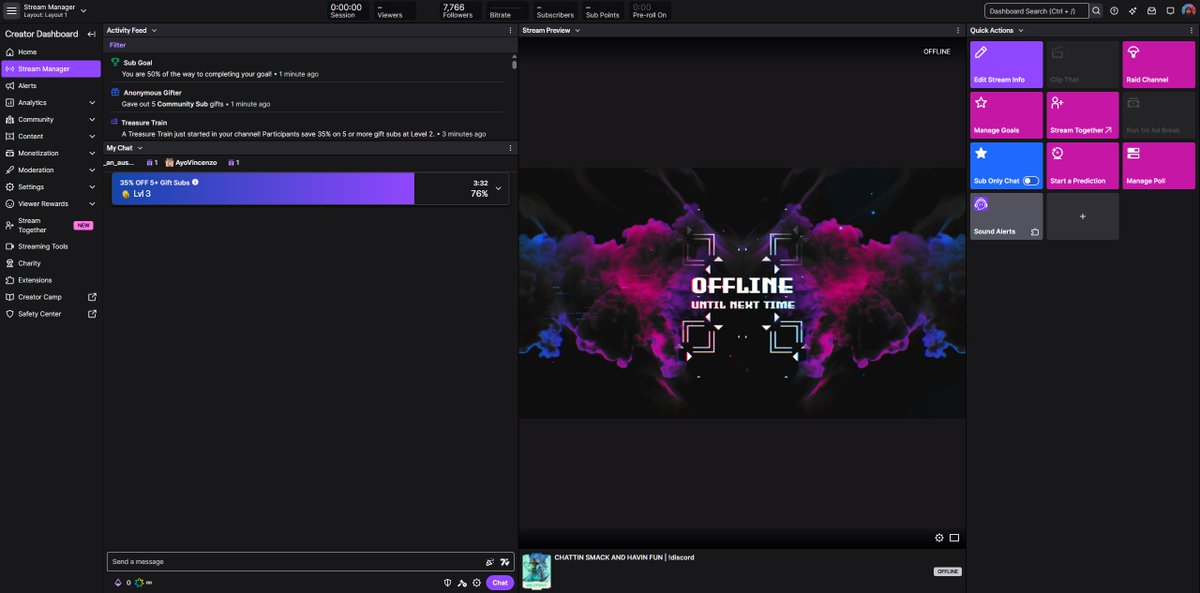The image size is (1200, 593).
Task: Open My Chat panel three-dot options
Action: (x=511, y=148)
